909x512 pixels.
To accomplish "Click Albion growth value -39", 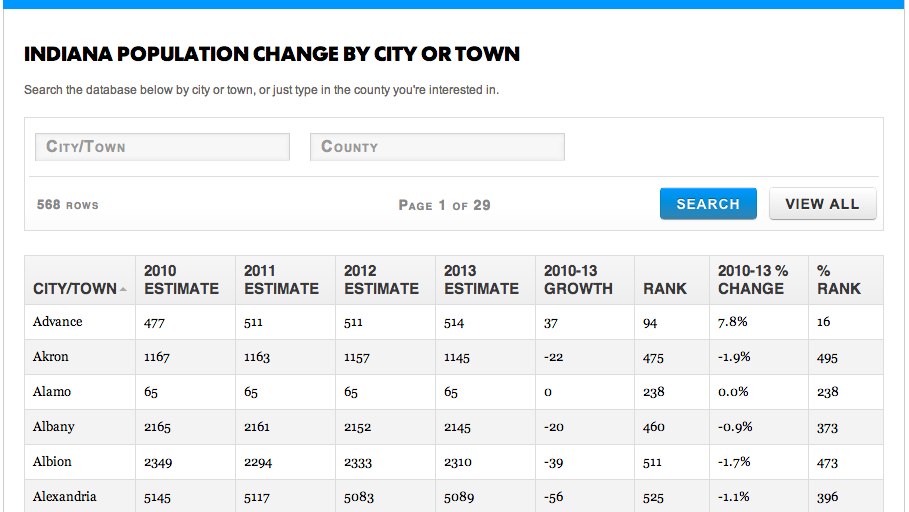I will coord(554,463).
